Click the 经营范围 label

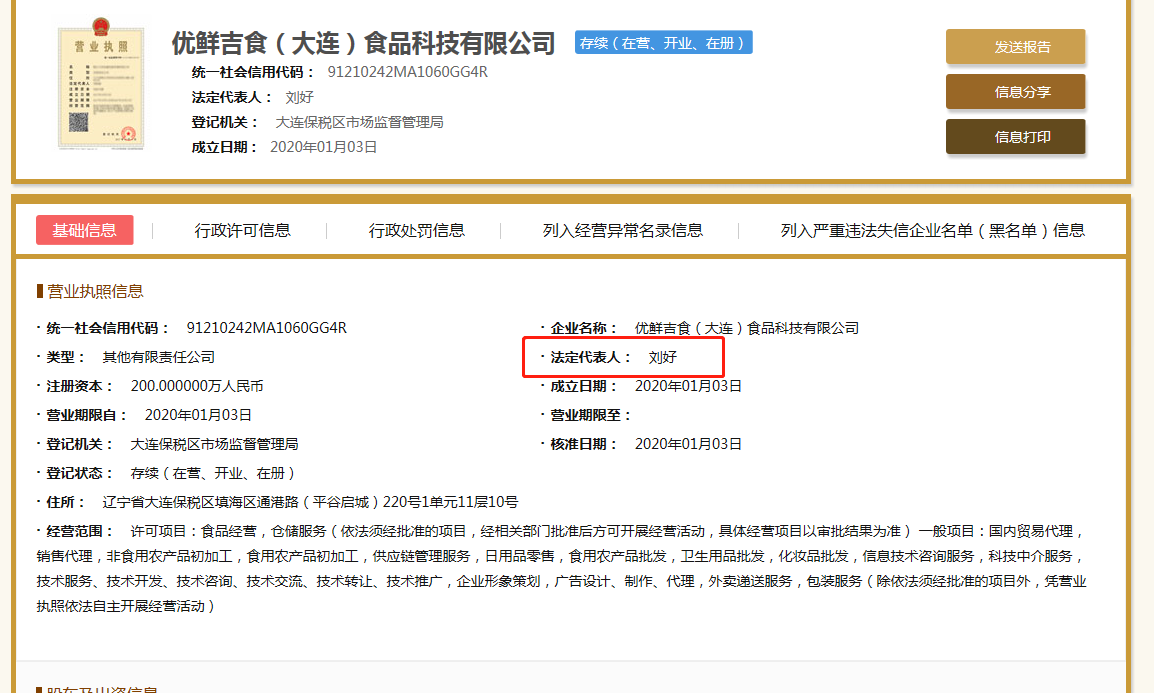point(79,531)
